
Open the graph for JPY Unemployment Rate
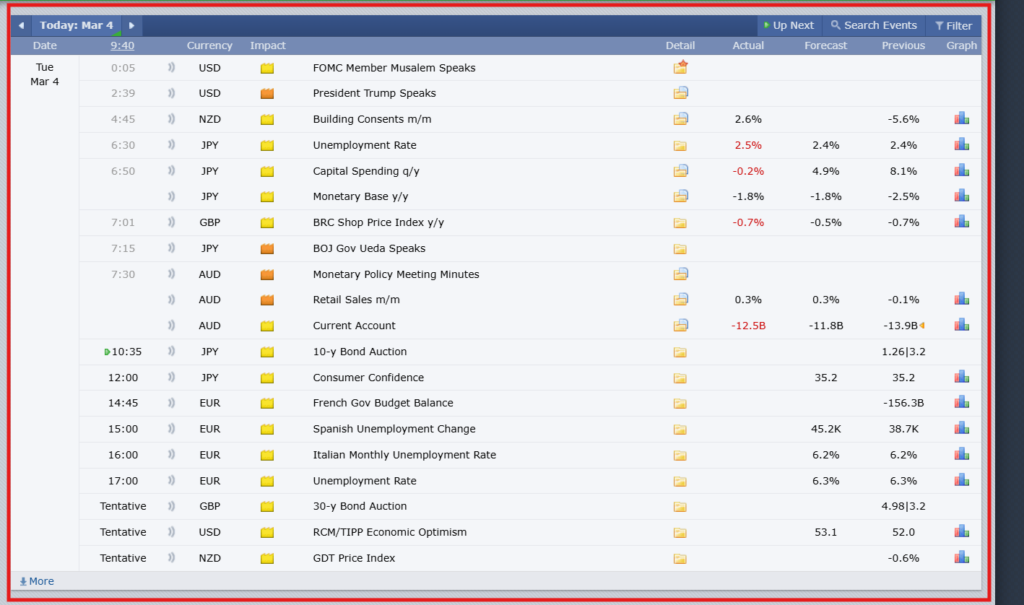[x=961, y=145]
